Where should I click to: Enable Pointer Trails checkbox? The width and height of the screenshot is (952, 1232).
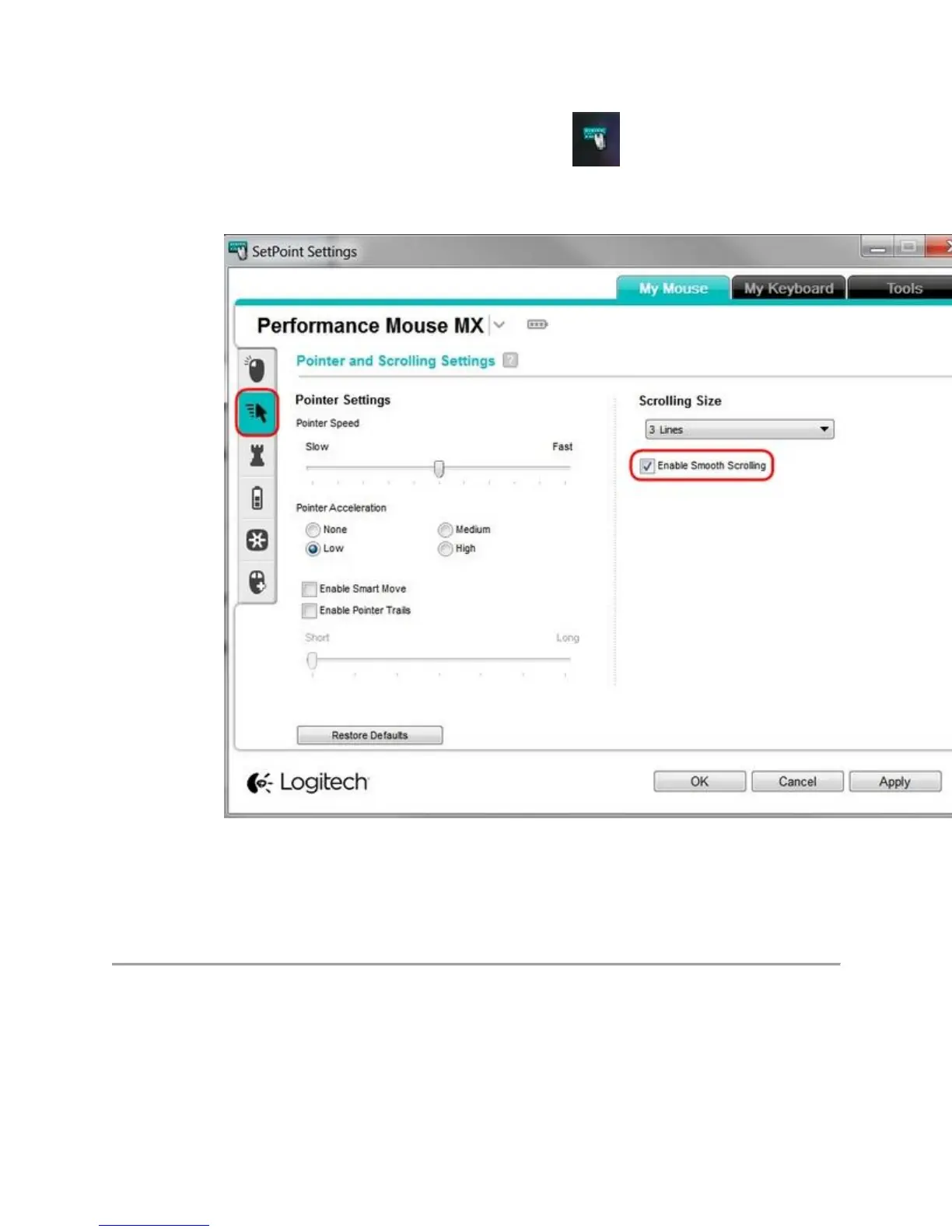(x=310, y=611)
